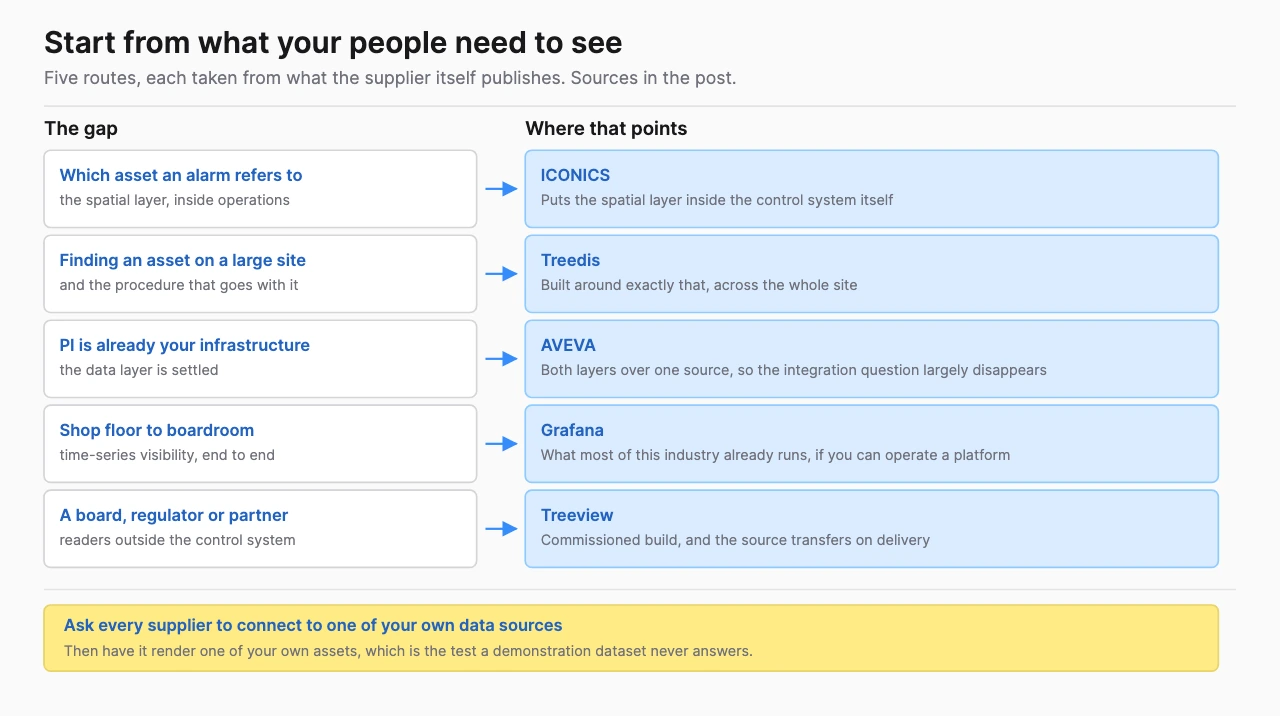Pick "A board, regulator or partner" title
The image size is (1280, 716).
pyautogui.click(x=174, y=515)
